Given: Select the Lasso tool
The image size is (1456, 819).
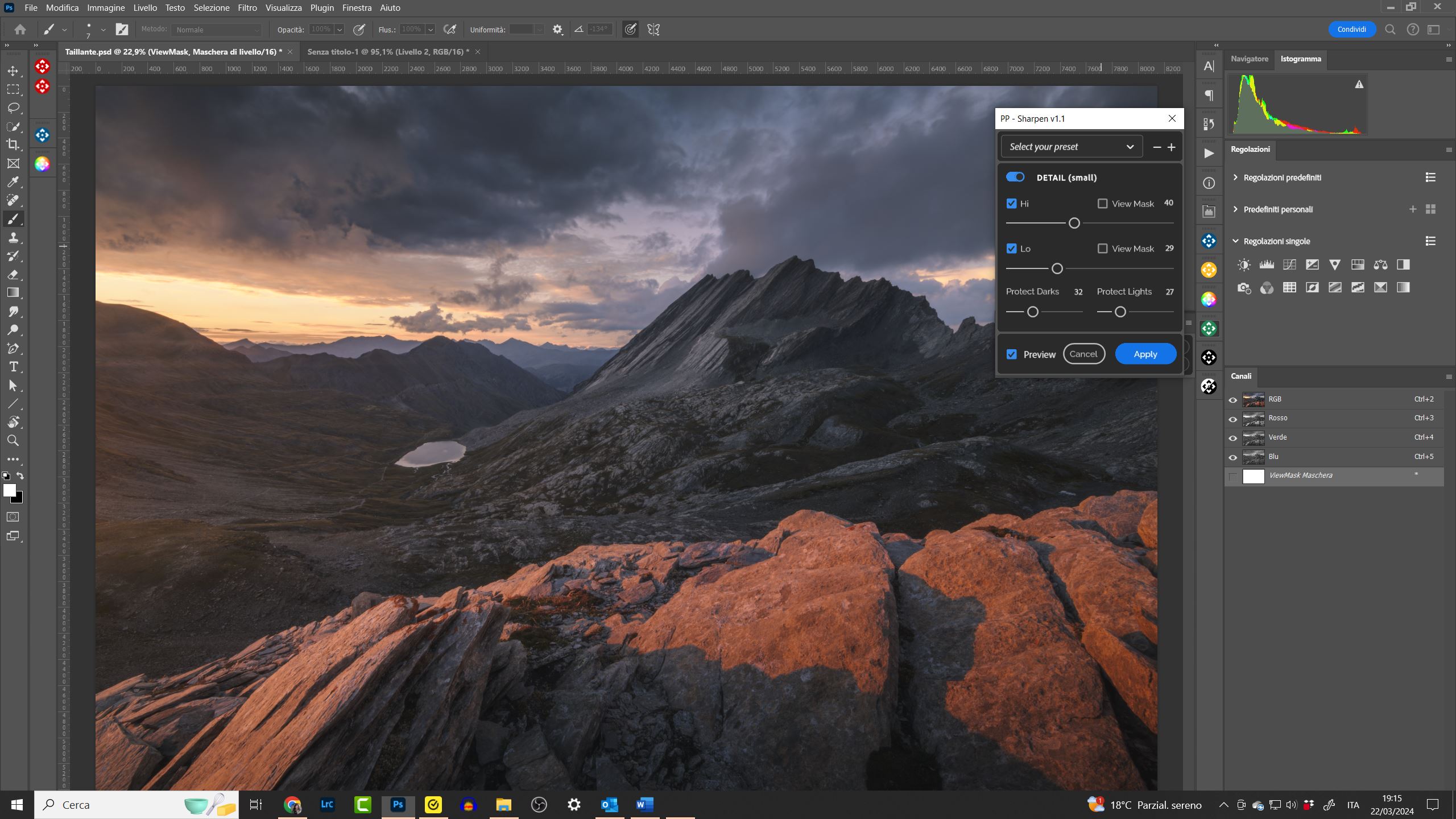Looking at the screenshot, I should (x=14, y=107).
